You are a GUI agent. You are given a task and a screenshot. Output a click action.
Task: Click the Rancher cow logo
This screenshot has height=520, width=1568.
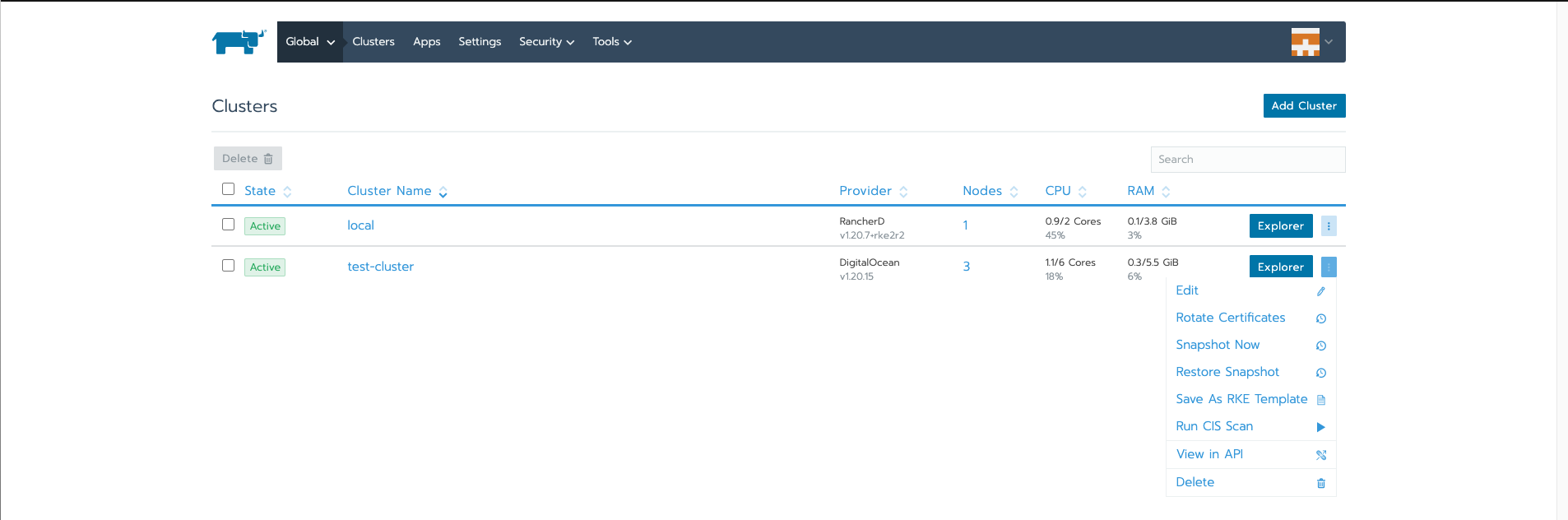tap(239, 41)
